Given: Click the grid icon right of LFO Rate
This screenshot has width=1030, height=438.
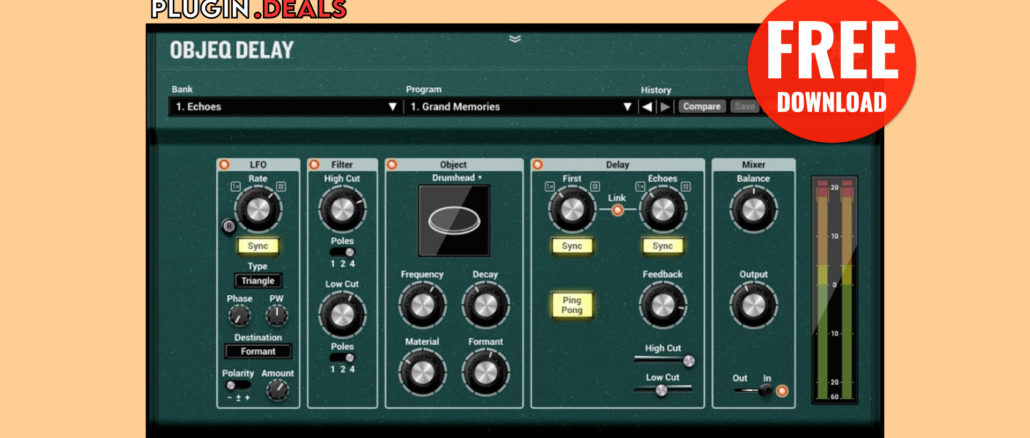Looking at the screenshot, I should (281, 186).
